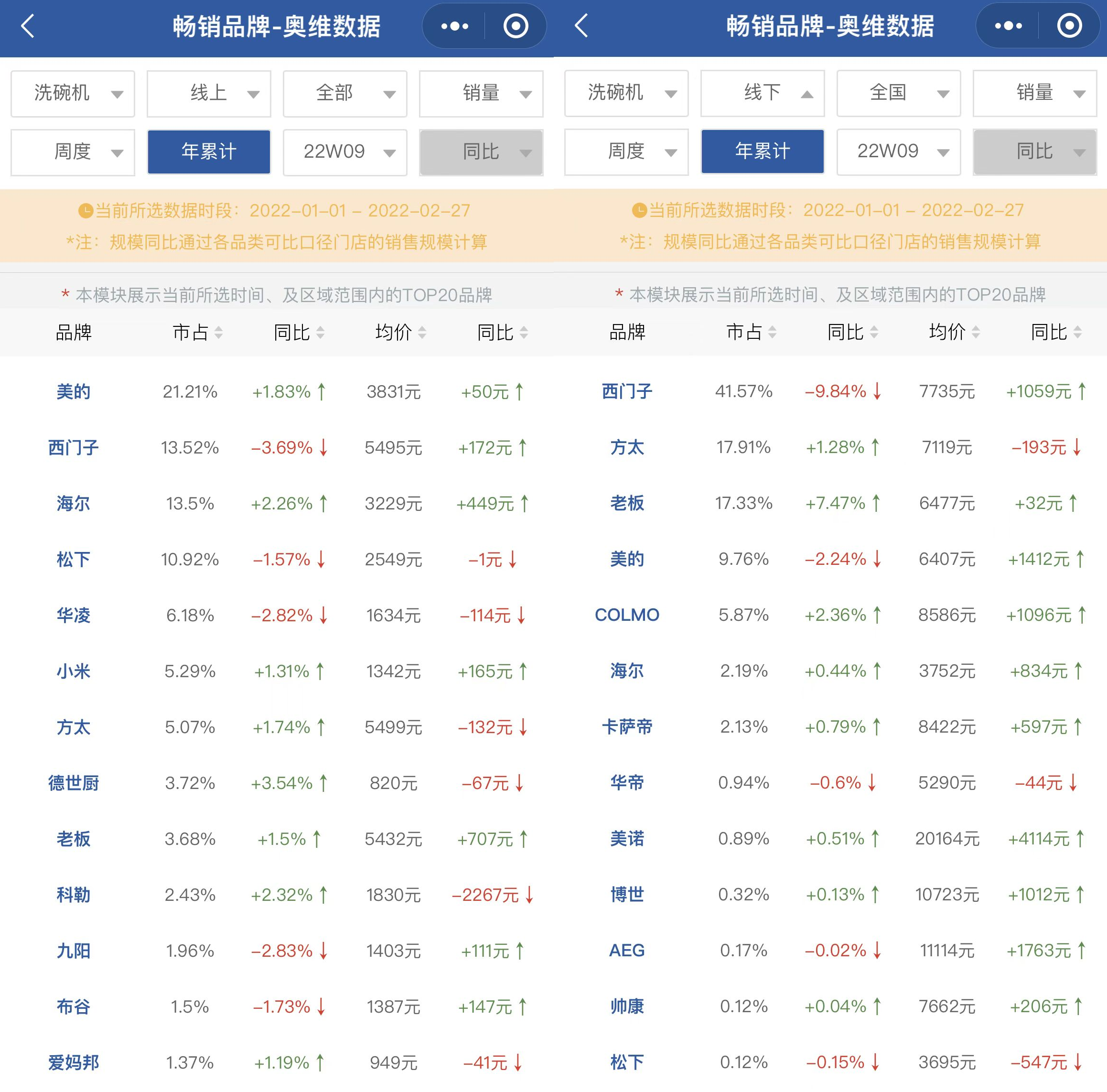Open right panel 周度 period dropdown
Viewport: 1107px width, 1092px height.
[626, 151]
